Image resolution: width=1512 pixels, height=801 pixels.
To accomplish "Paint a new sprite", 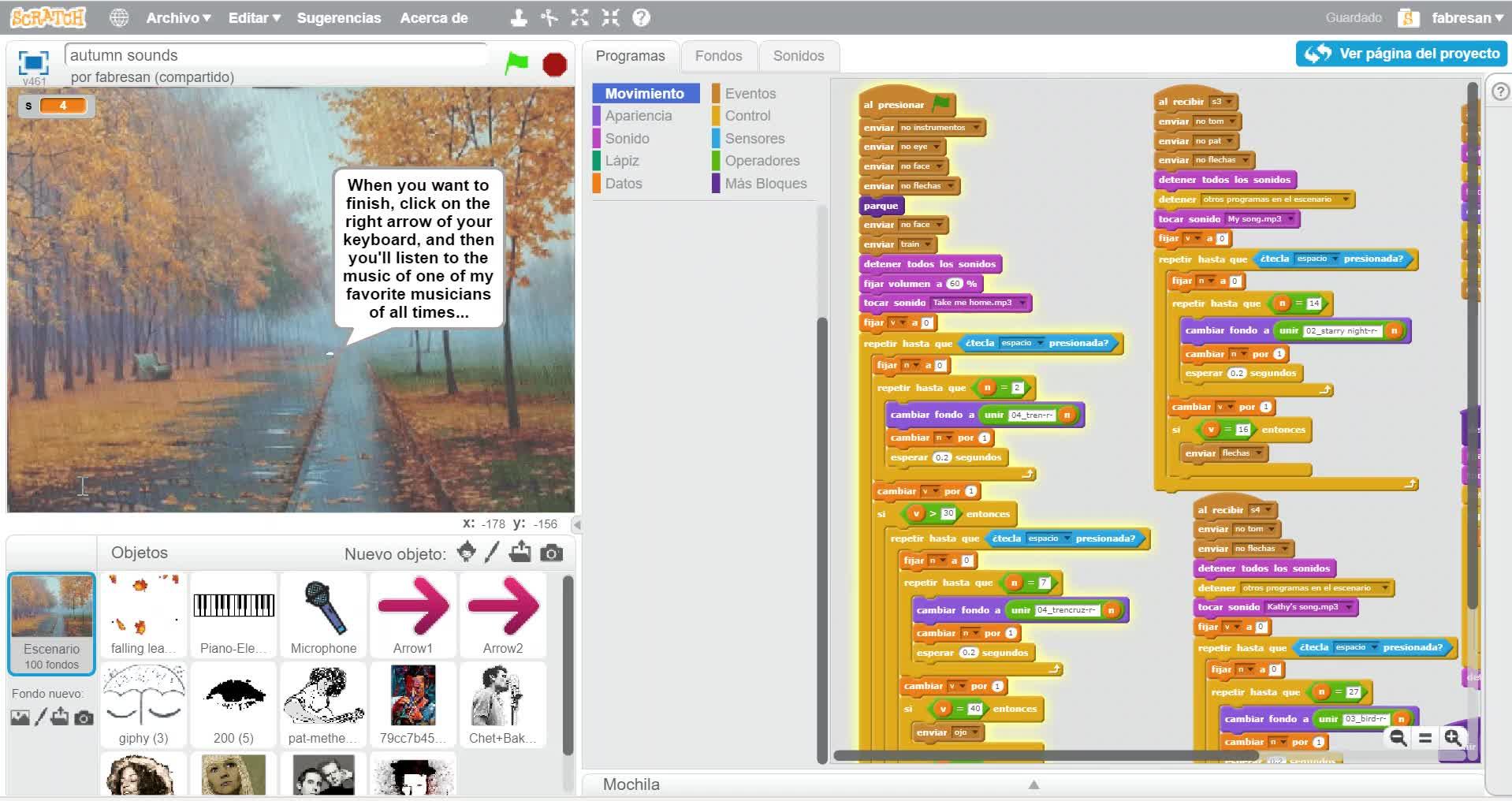I will coord(492,553).
